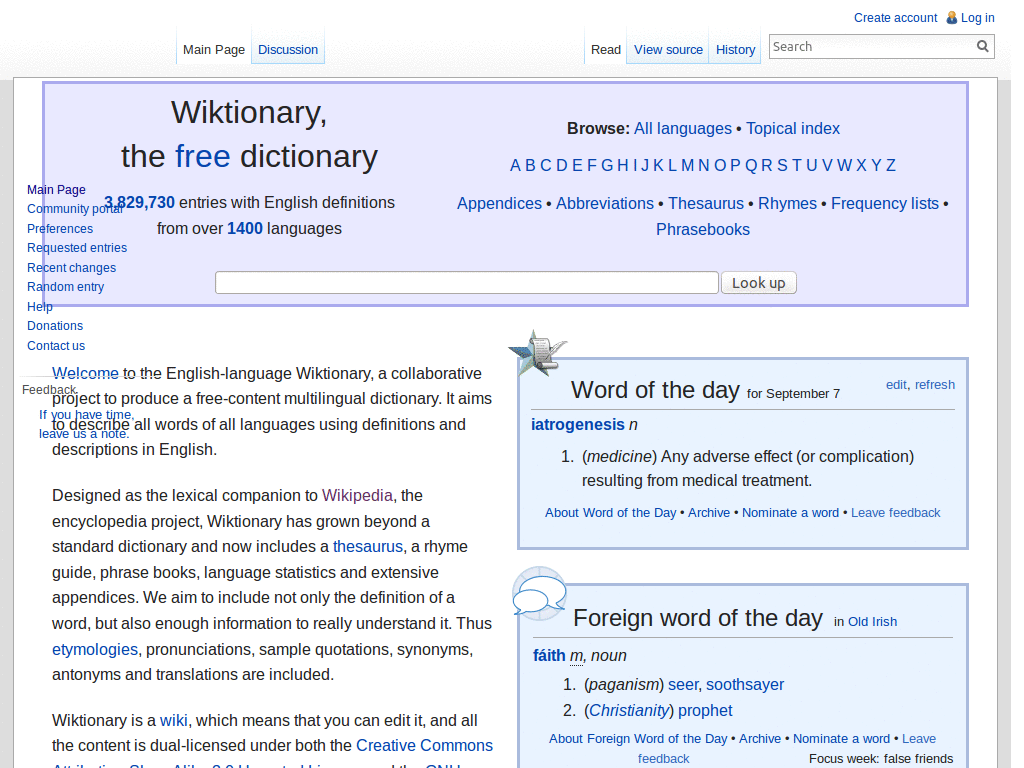Click Leave feedback for Word of the Day
Screen dimensions: 1024x768
coord(895,513)
